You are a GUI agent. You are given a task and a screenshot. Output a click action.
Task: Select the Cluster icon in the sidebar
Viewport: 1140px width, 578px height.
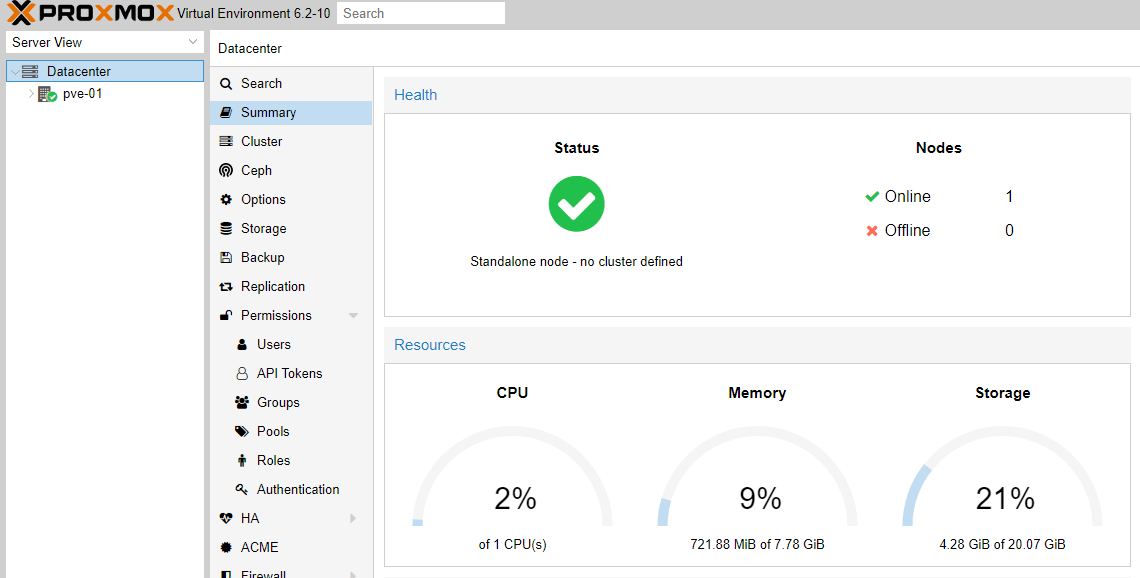[229, 141]
